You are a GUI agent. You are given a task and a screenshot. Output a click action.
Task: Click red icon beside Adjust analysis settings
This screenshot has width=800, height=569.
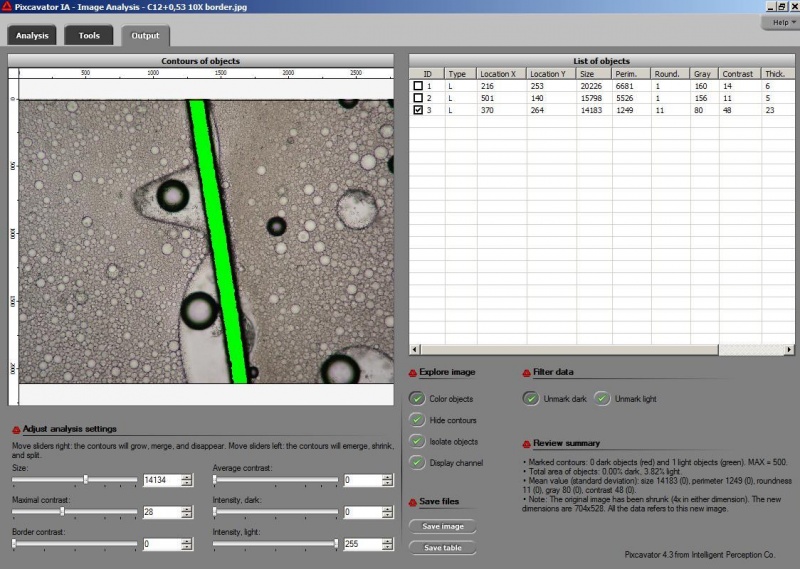click(x=16, y=429)
